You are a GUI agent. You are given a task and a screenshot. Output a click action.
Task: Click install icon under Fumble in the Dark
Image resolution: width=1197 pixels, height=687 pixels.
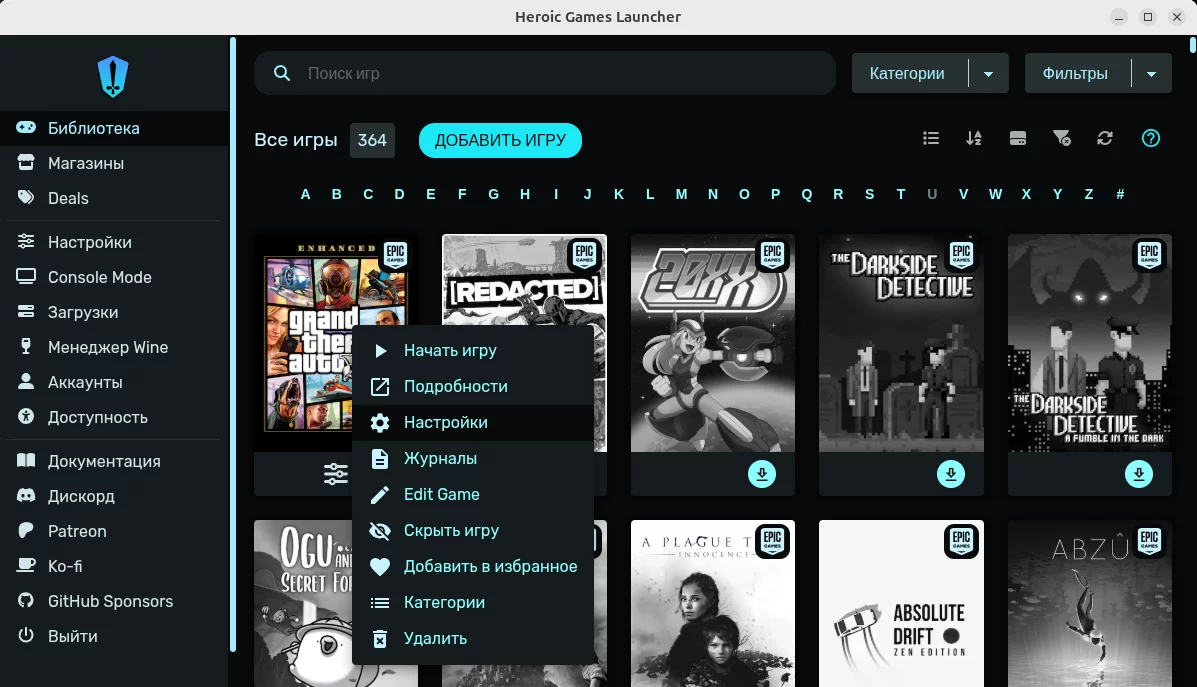(1139, 474)
